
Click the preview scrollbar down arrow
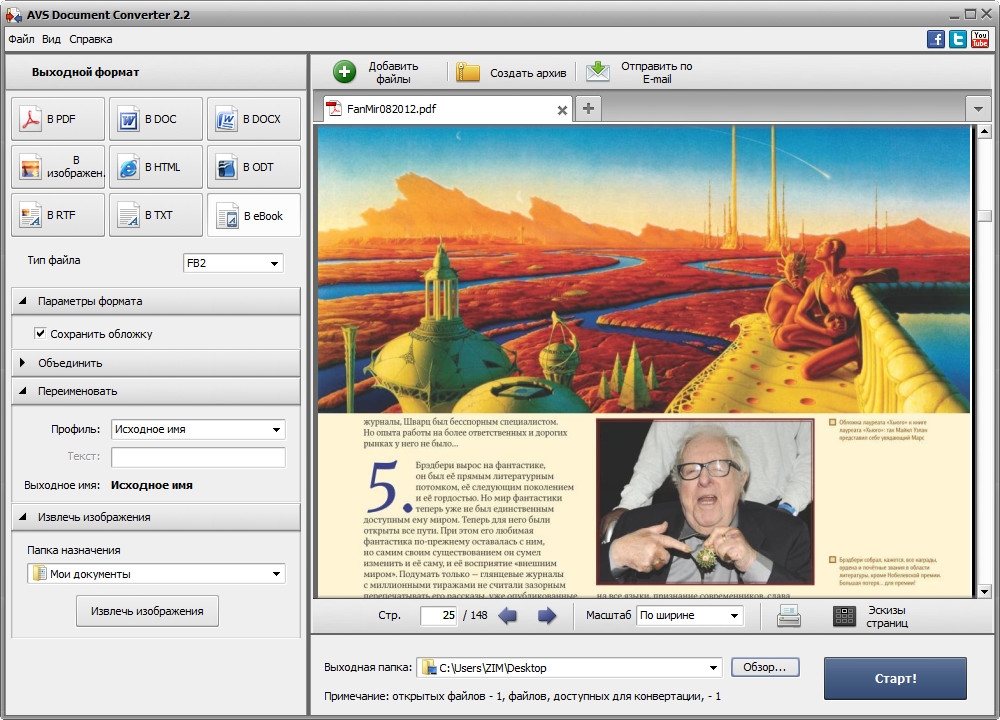[x=984, y=591]
